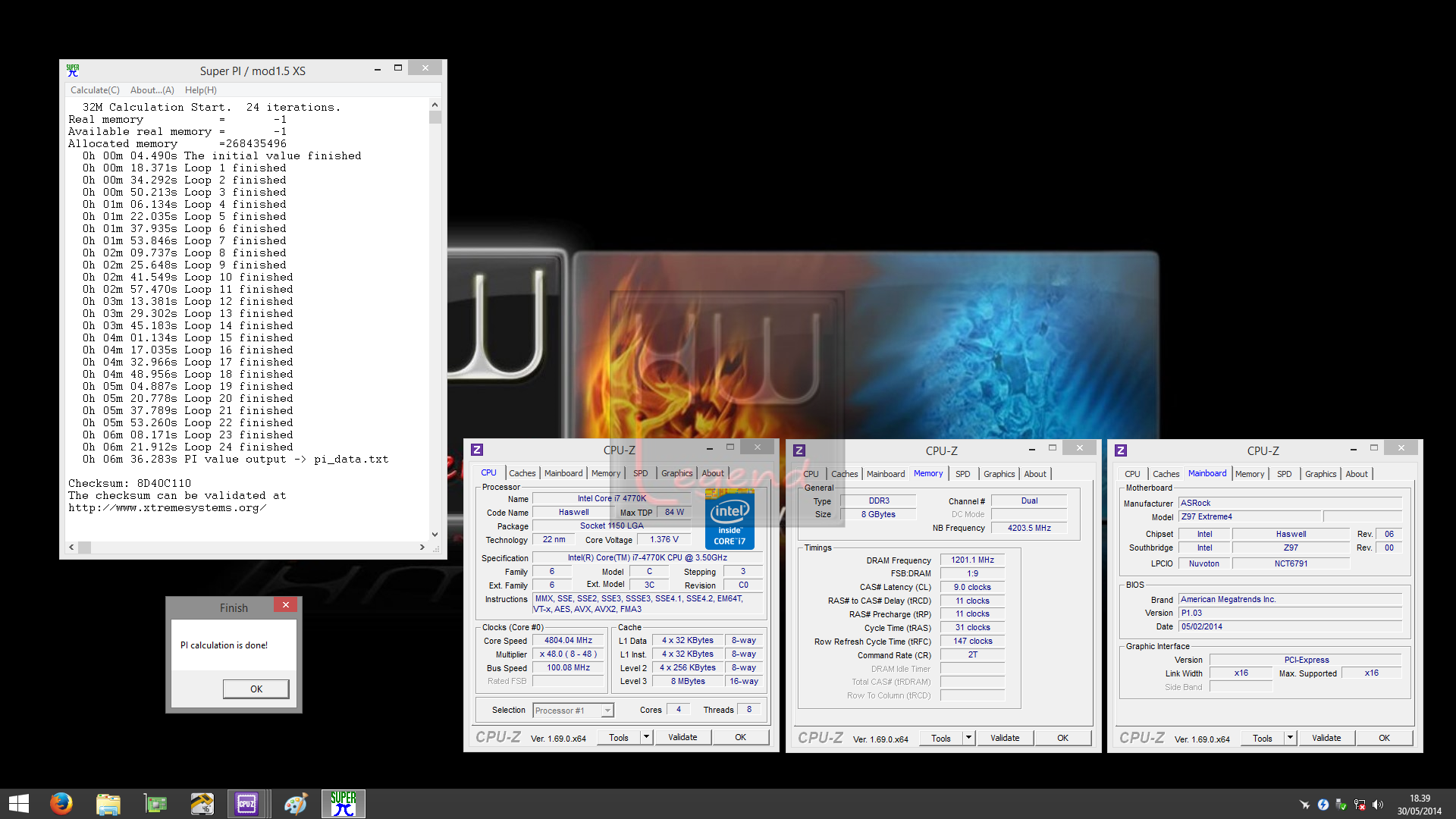1456x819 pixels.
Task: Click the BIOS Date value 05/02/2014
Action: [x=1289, y=627]
